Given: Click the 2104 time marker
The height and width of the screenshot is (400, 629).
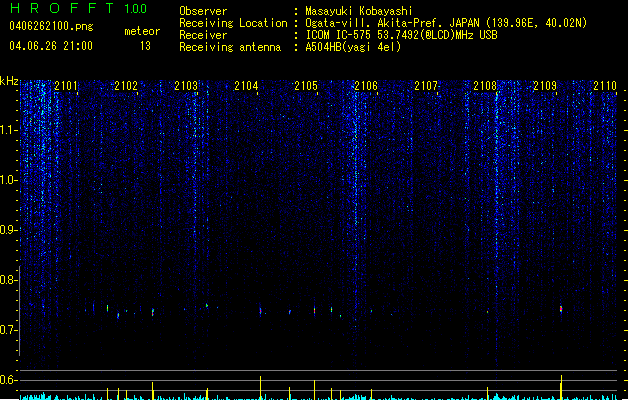Looking at the screenshot, I should pyautogui.click(x=246, y=86).
